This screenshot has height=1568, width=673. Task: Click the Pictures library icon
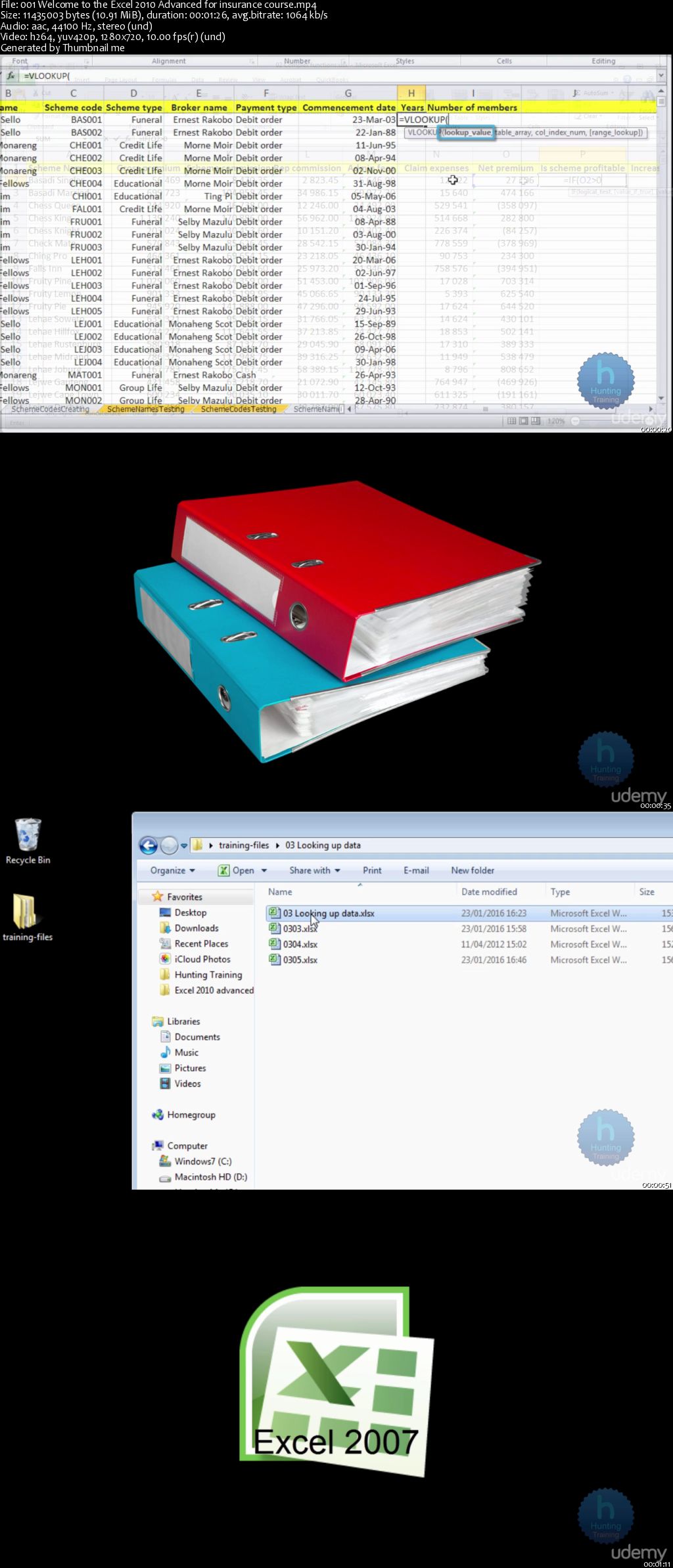166,1068
